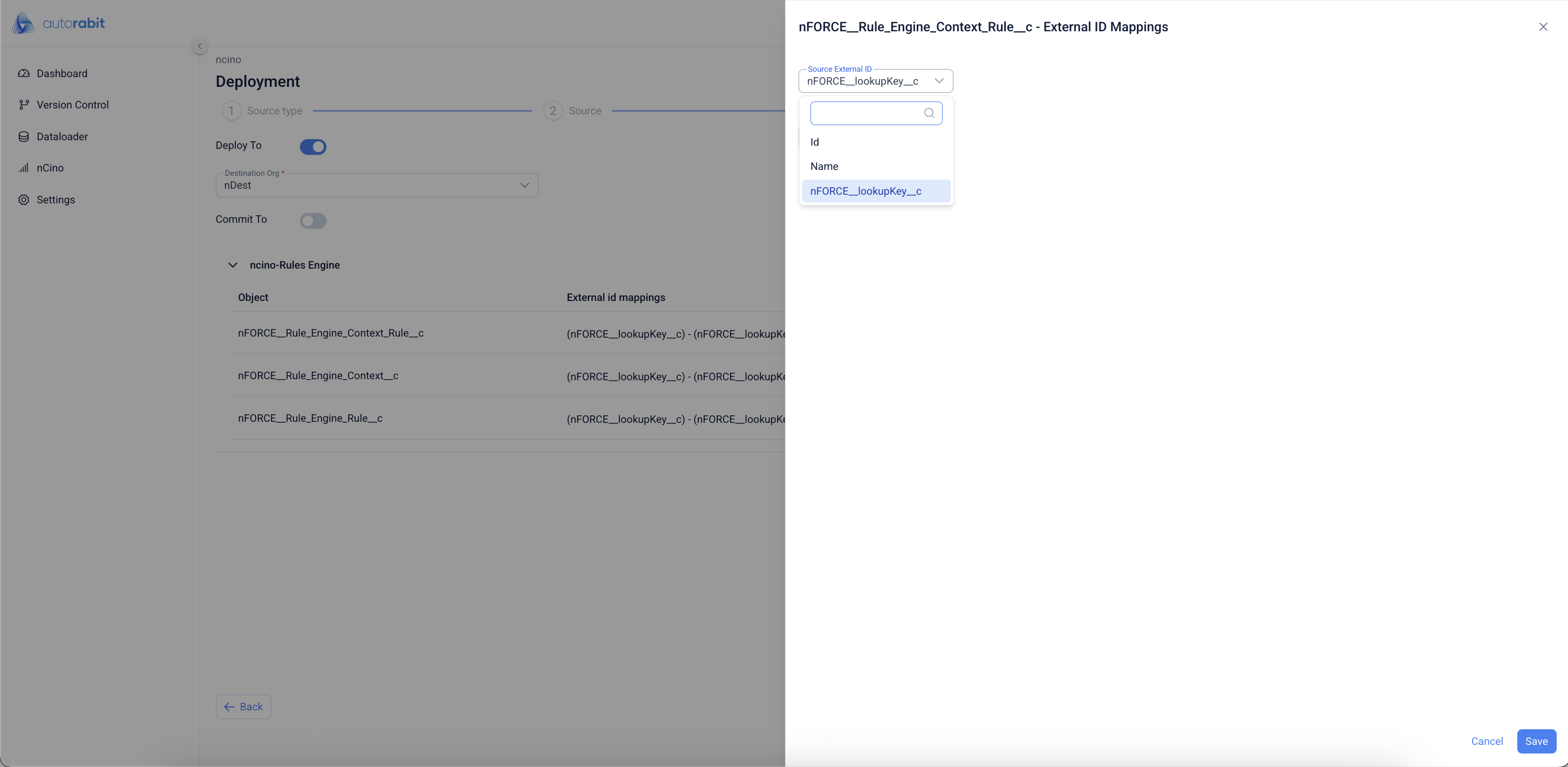Close the External ID Mappings panel
This screenshot has width=1568, height=767.
[x=1543, y=27]
